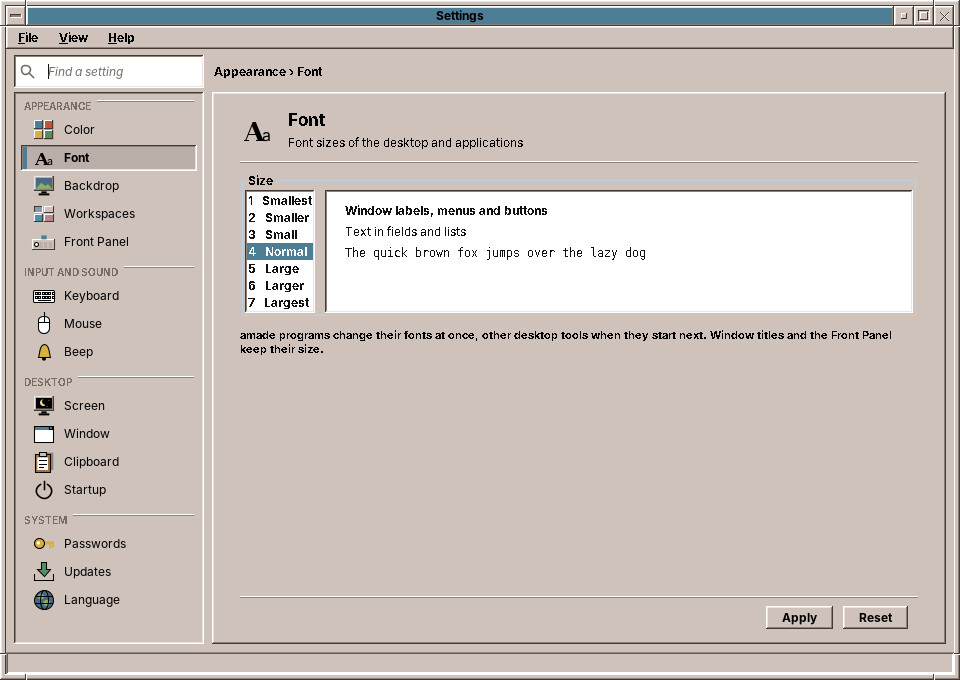Click the Front Panel label
This screenshot has width=960, height=680.
(x=96, y=242)
